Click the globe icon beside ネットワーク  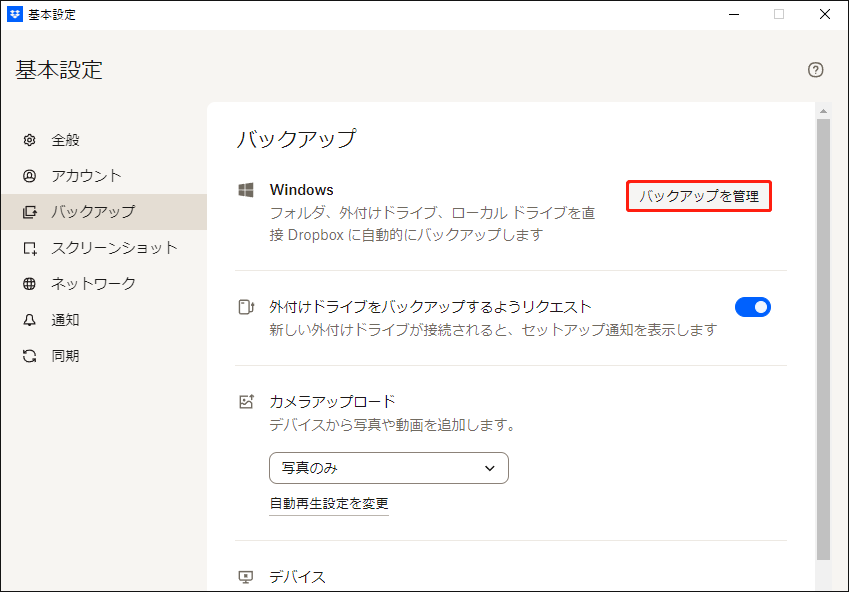29,284
